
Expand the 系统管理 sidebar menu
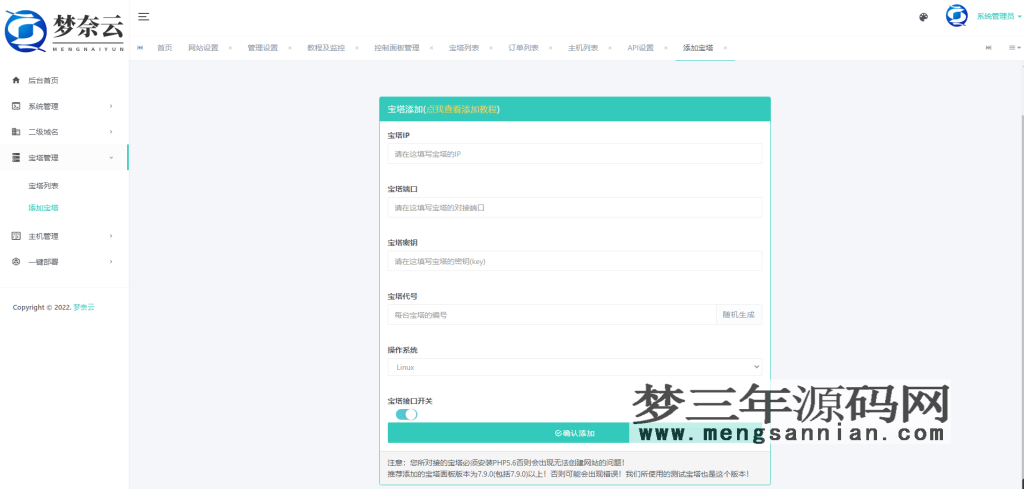64,106
